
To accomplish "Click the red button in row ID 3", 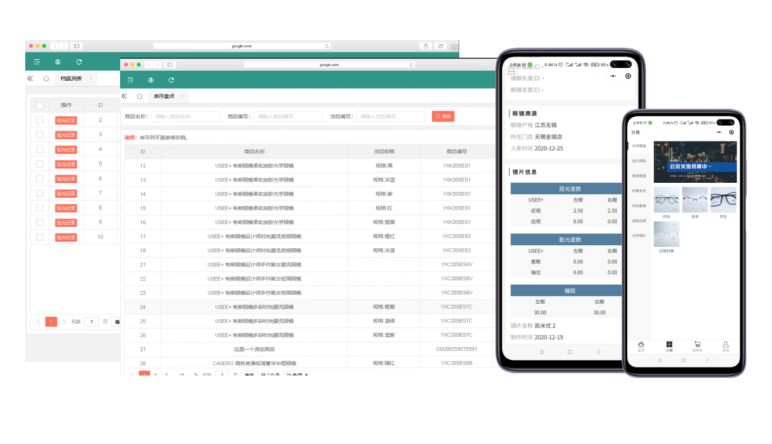I will [64, 135].
